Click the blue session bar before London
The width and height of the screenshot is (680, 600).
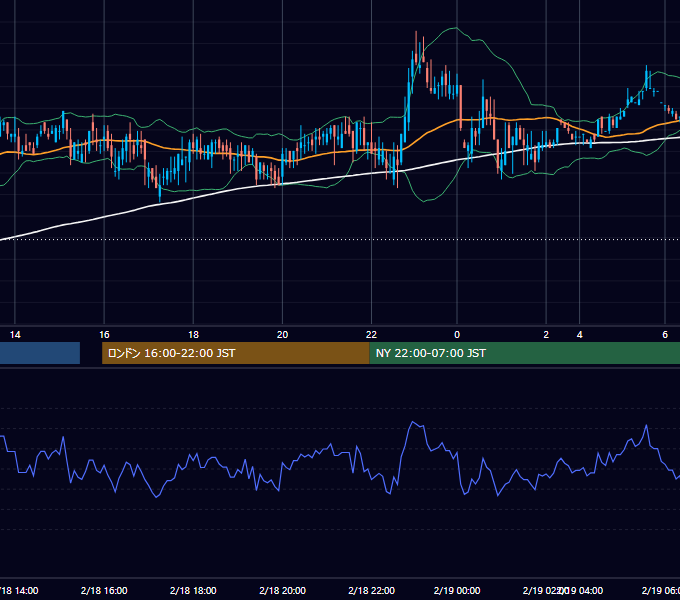(x=40, y=353)
